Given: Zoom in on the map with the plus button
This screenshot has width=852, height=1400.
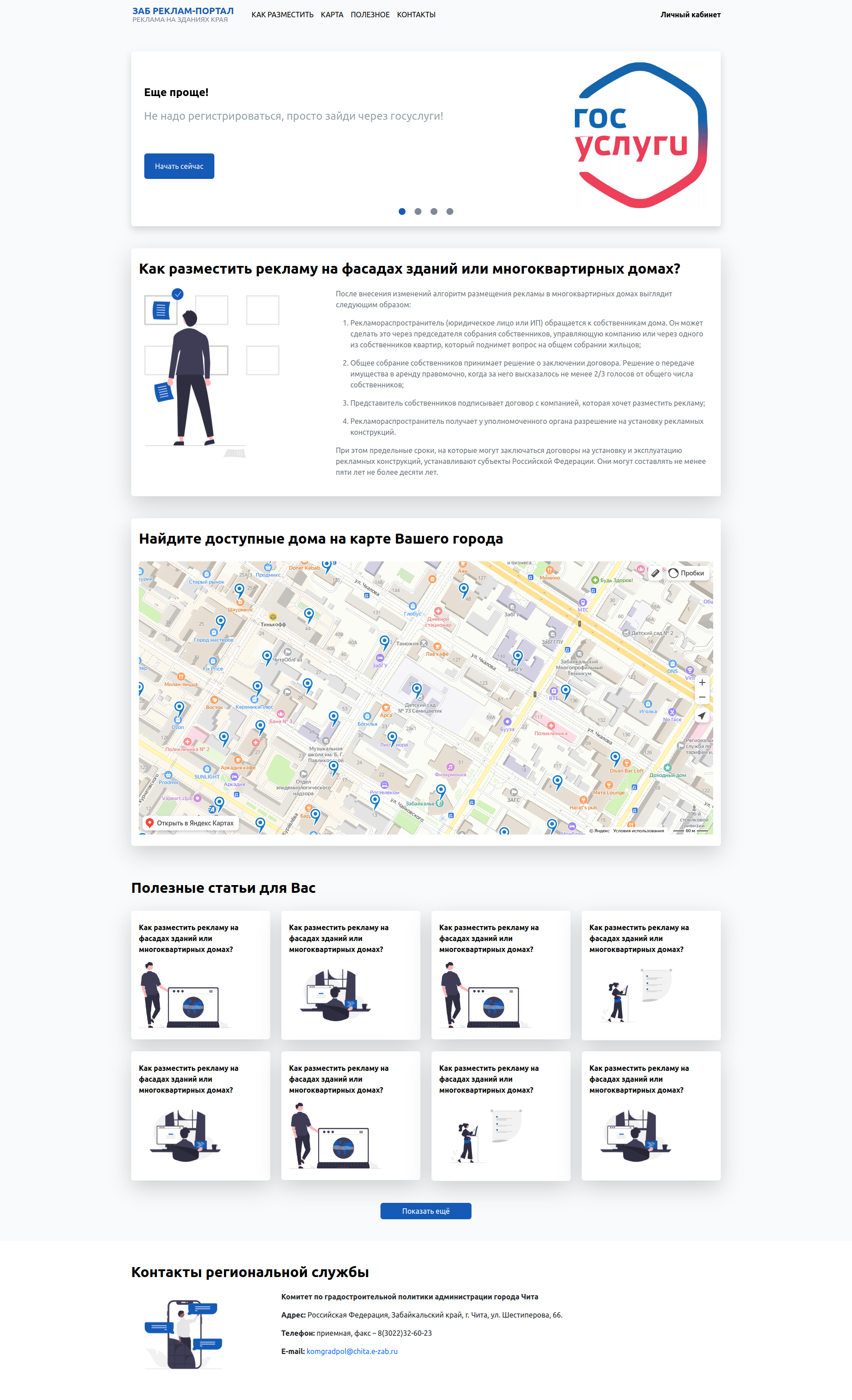Looking at the screenshot, I should click(702, 682).
